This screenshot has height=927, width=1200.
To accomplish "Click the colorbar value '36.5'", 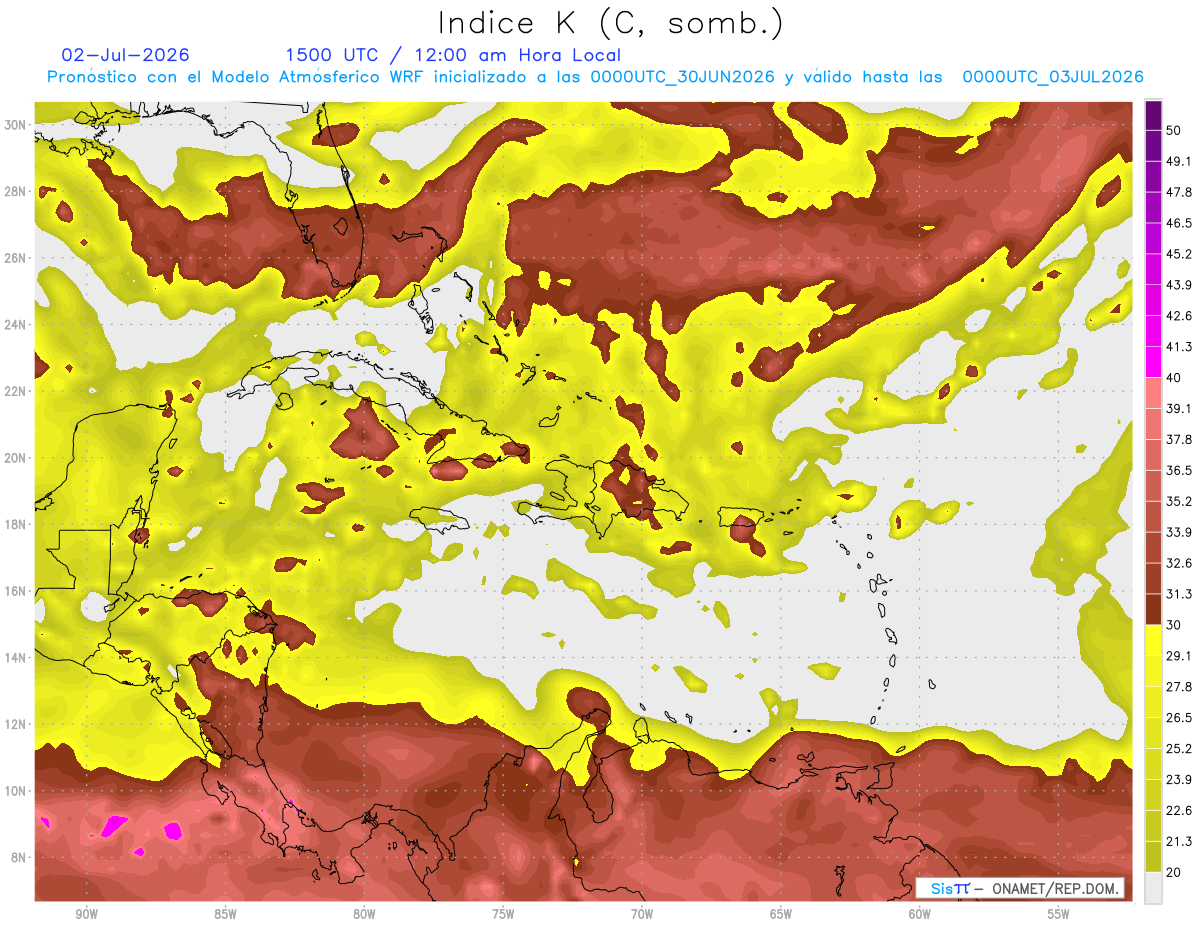I will coord(1178,471).
